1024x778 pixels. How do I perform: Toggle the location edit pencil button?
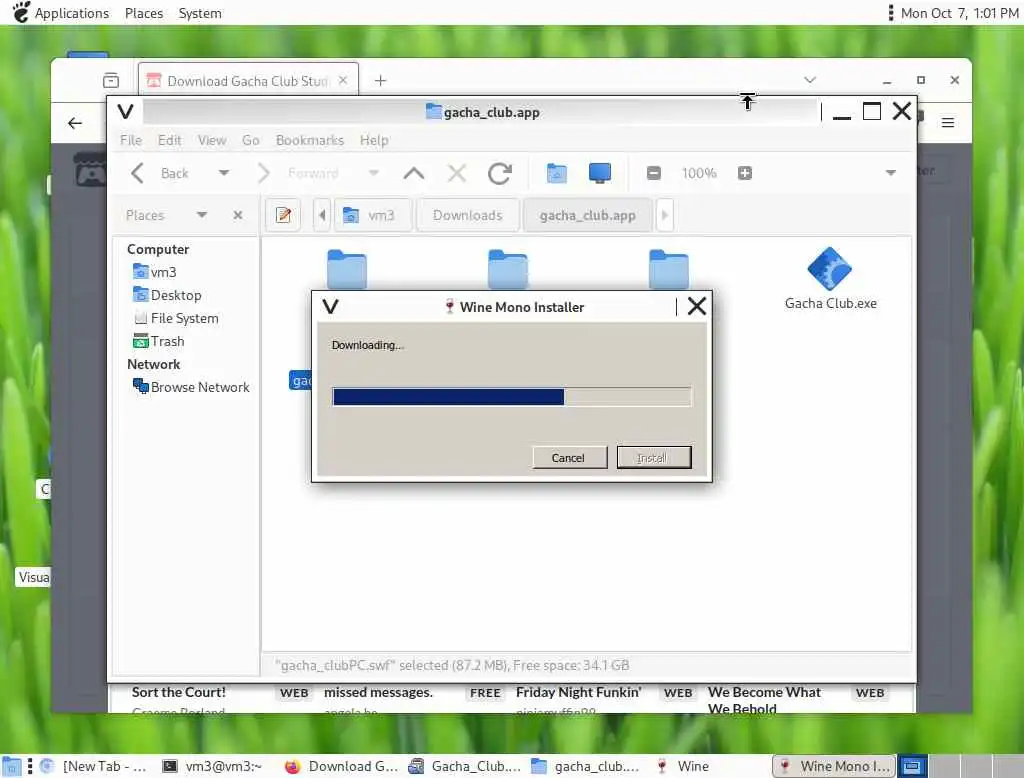283,215
